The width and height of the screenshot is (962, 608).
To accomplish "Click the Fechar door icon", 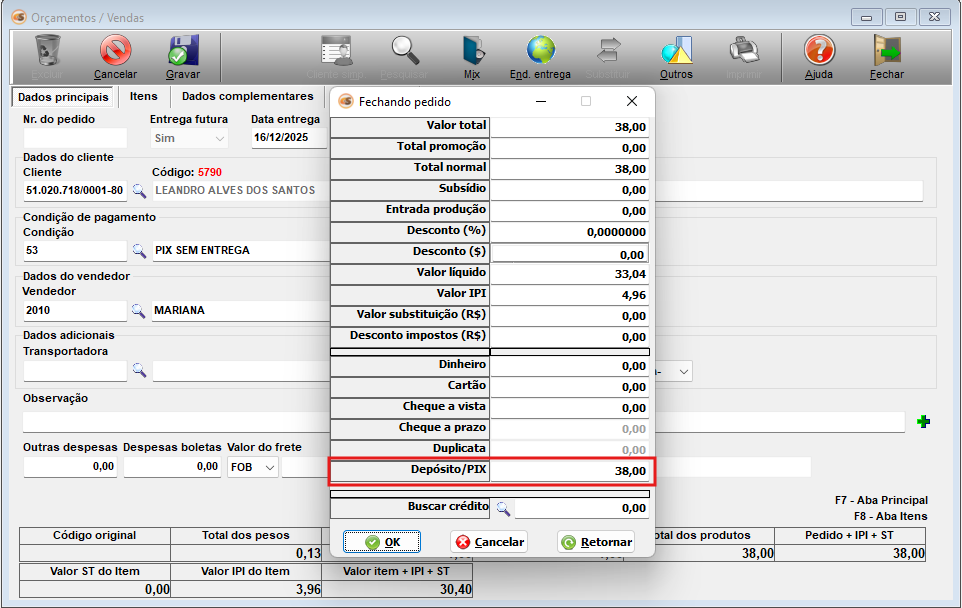I will click(886, 50).
